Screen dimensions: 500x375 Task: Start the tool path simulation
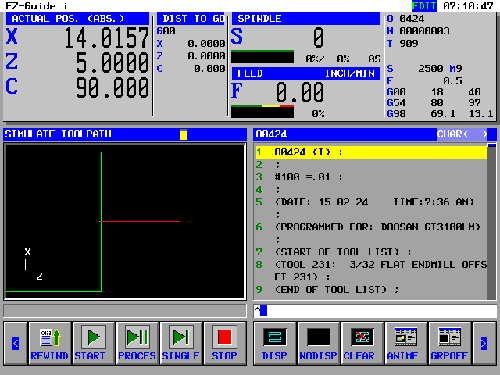pos(93,343)
